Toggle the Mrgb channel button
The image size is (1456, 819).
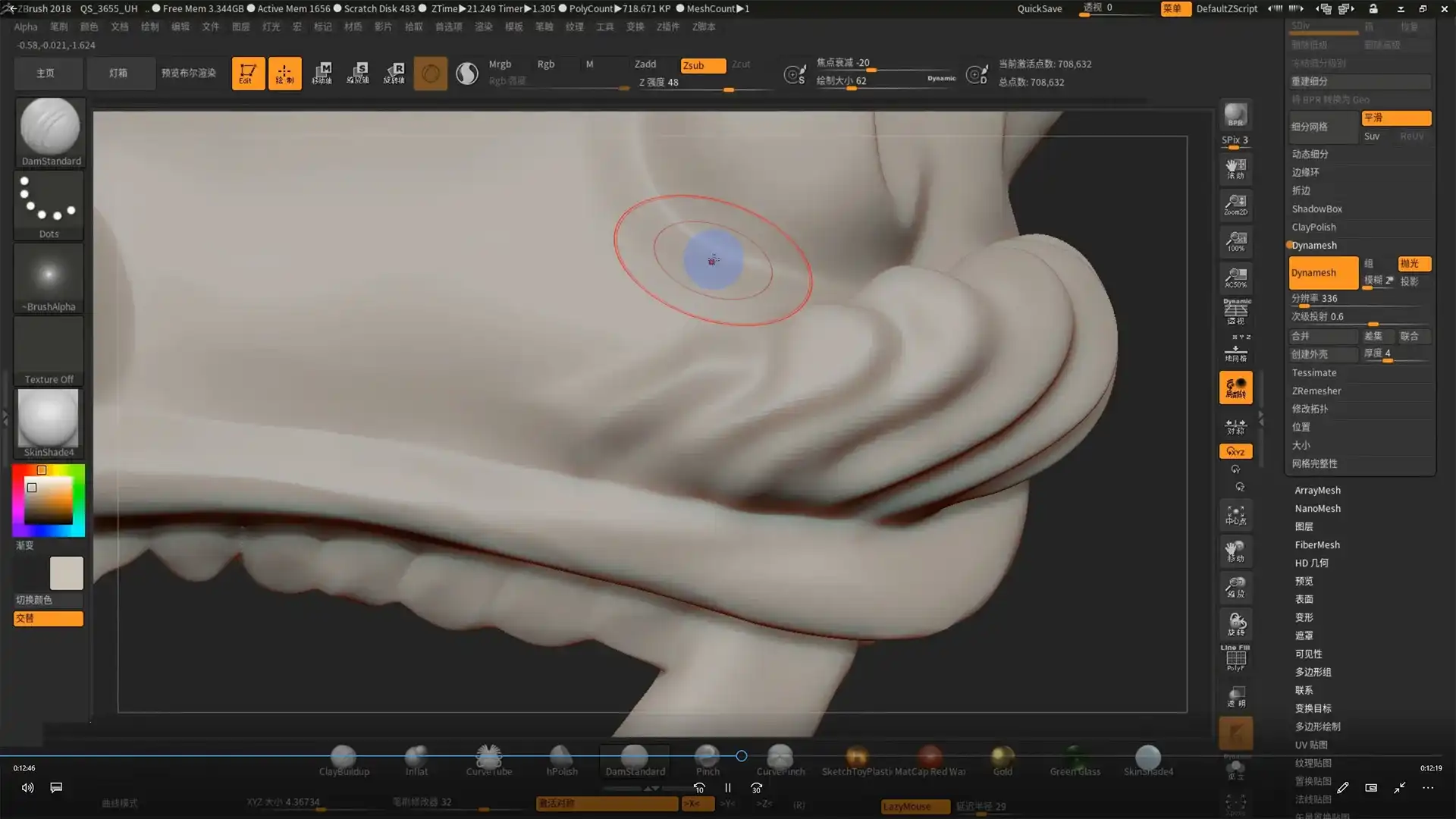click(500, 64)
